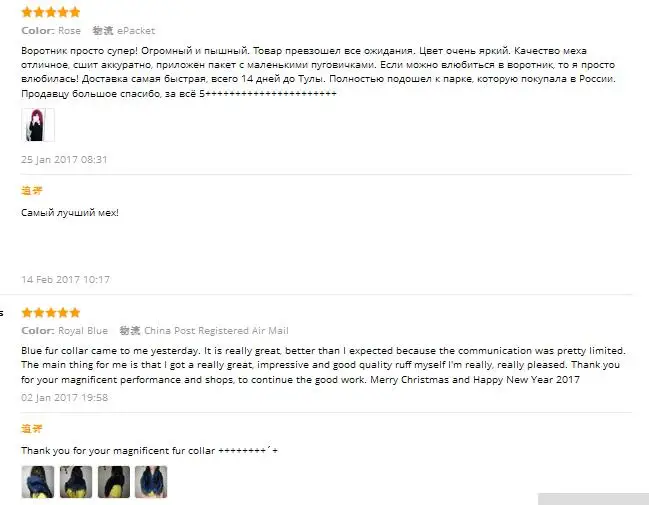Click orange additional-feedback label above Thank you comment
The width and height of the screenshot is (649, 505).
tap(31, 428)
